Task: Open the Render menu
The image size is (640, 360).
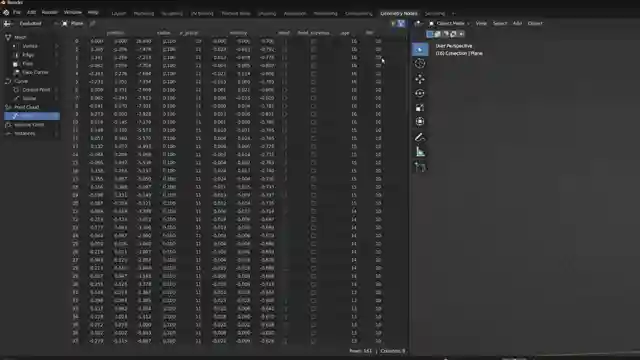Action: click(50, 13)
